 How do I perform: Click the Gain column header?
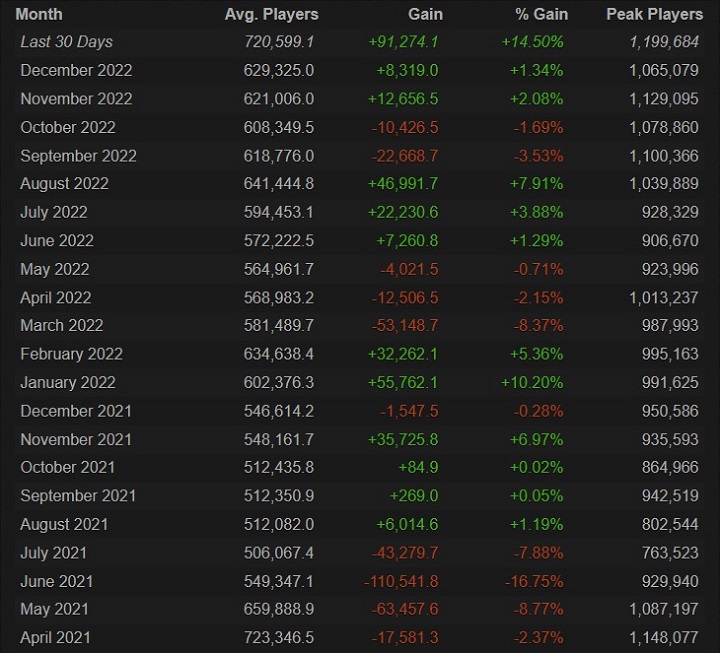click(423, 15)
